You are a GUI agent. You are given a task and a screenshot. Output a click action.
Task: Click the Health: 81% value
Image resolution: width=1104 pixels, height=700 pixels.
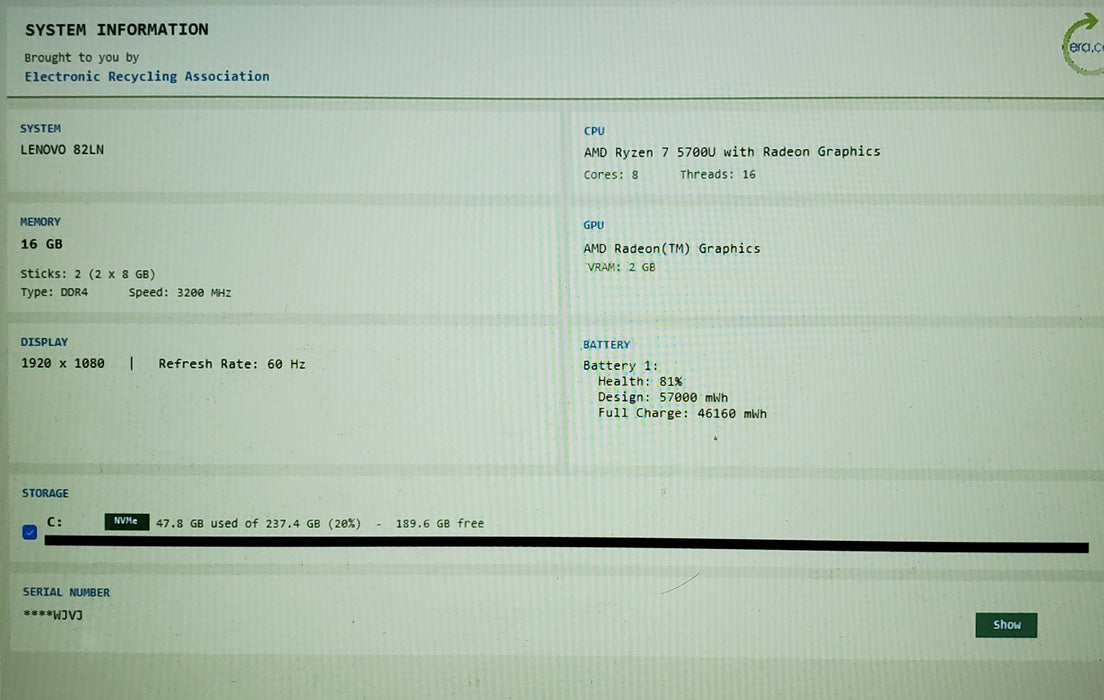[x=640, y=381]
